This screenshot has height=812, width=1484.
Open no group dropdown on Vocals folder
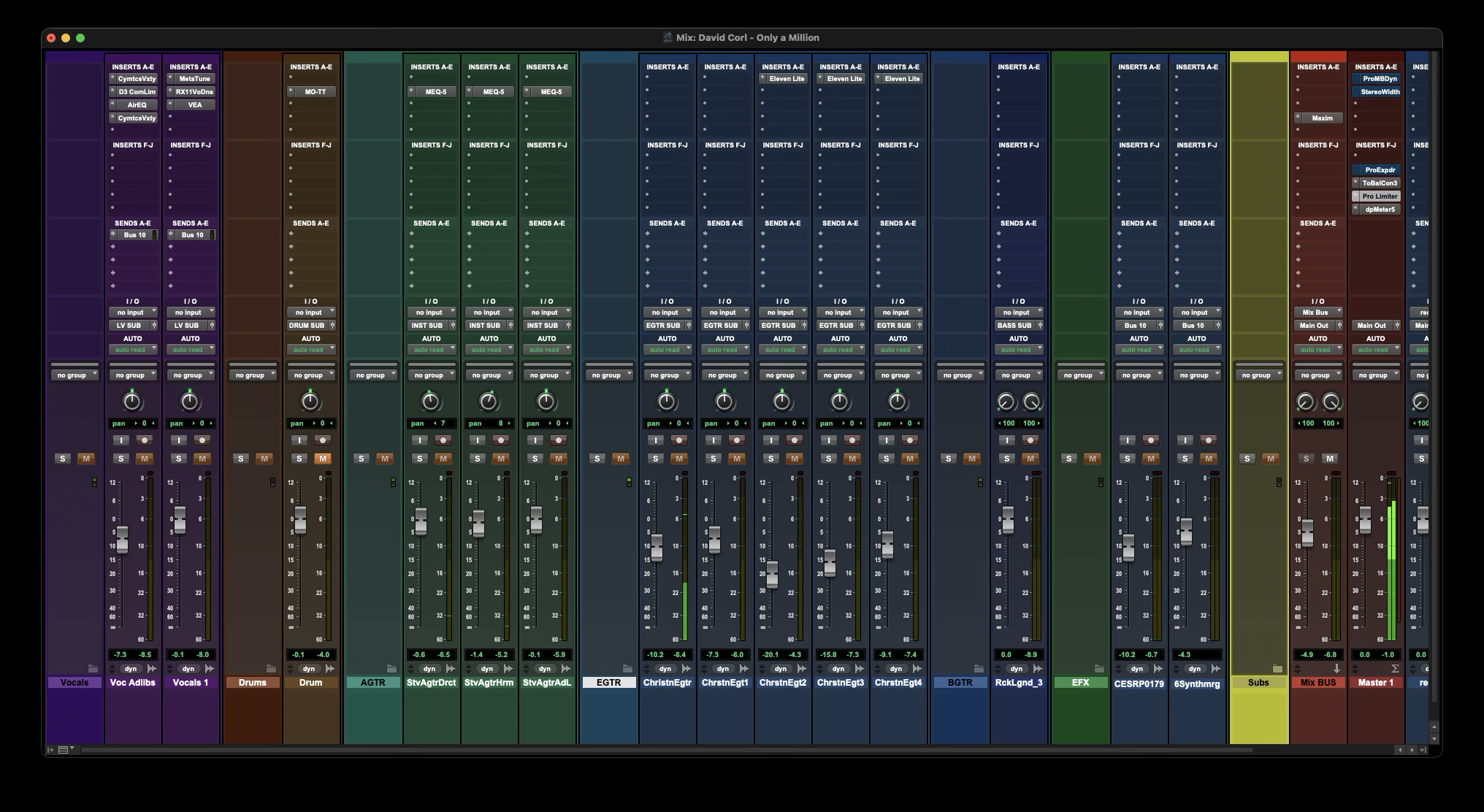pos(74,375)
